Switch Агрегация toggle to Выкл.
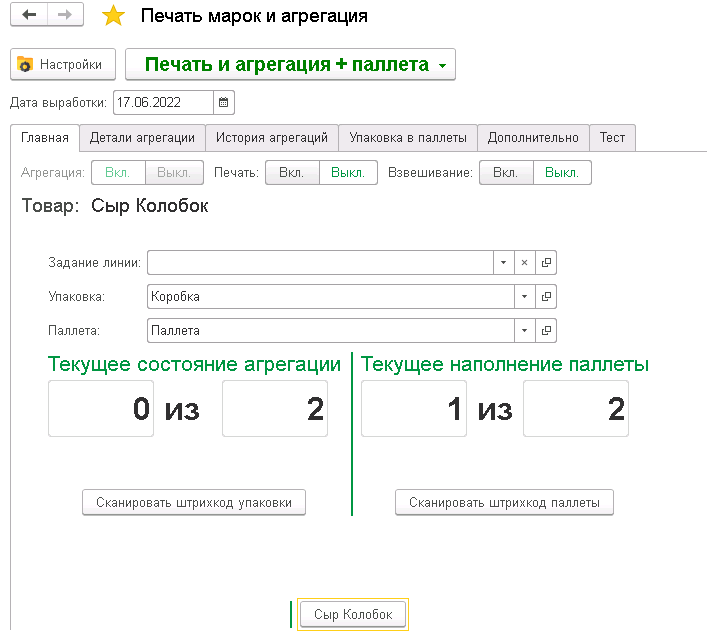The height and width of the screenshot is (642, 707). pos(174,173)
